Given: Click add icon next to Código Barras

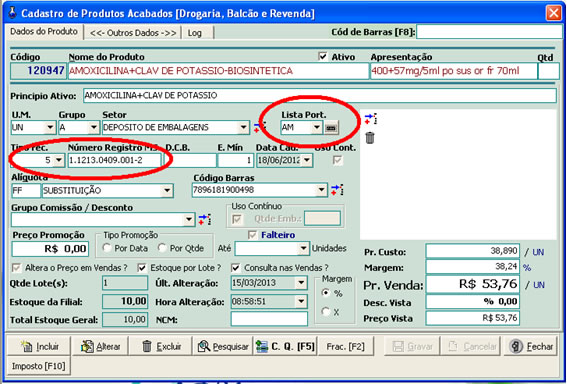Looking at the screenshot, I should [x=337, y=190].
